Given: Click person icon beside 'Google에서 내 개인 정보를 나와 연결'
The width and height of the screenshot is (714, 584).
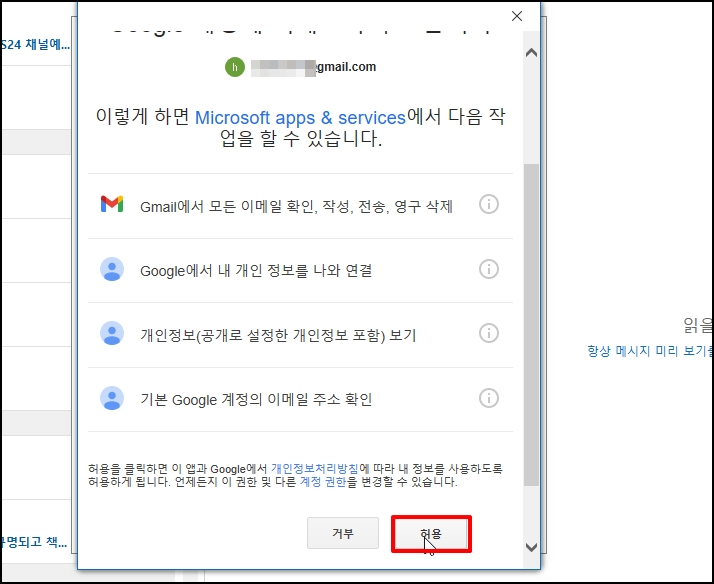Looking at the screenshot, I should coord(112,269).
